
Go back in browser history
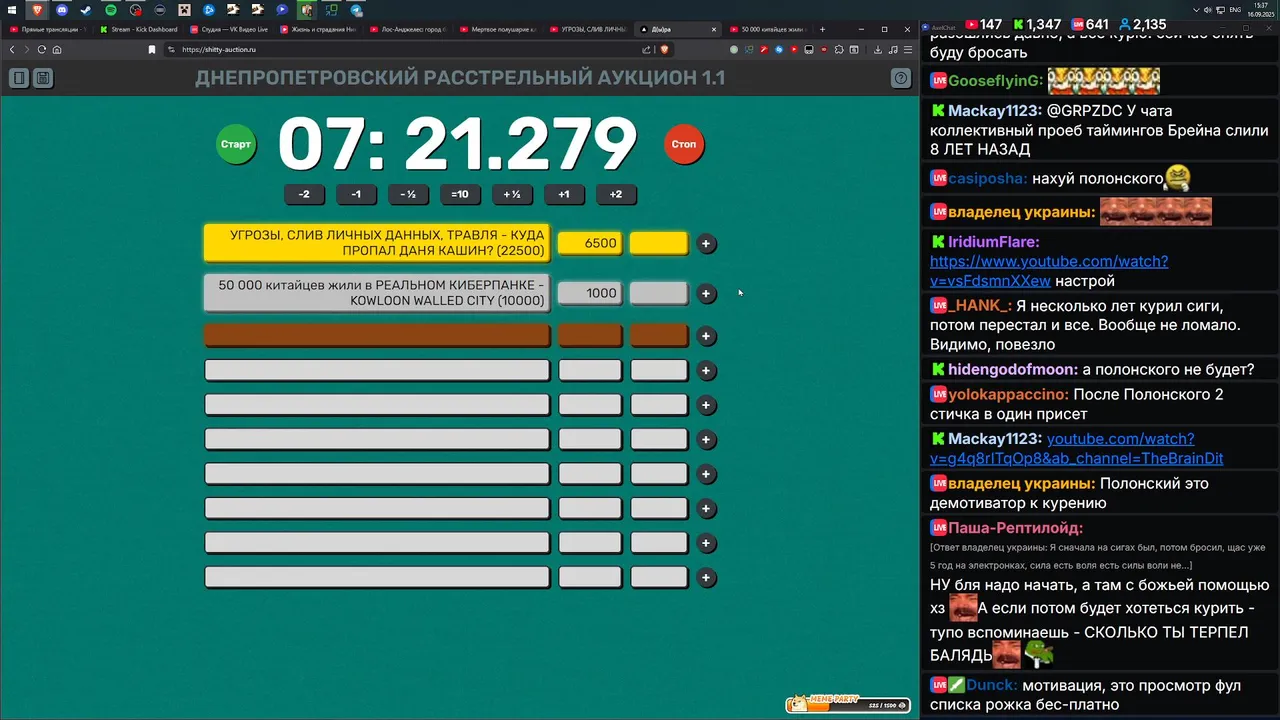pos(12,49)
